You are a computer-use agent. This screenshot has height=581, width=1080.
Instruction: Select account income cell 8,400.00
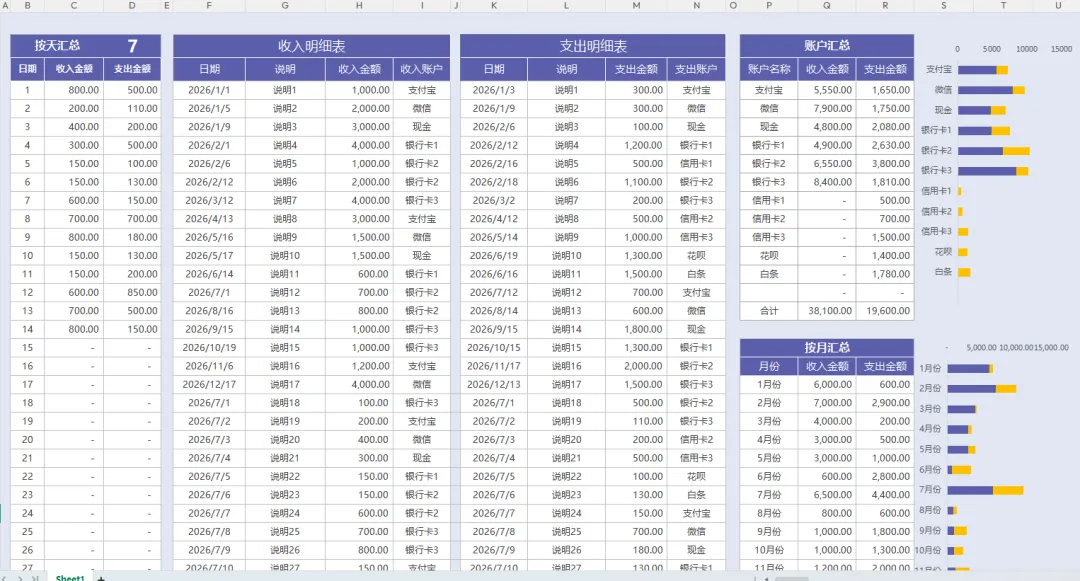pos(827,182)
